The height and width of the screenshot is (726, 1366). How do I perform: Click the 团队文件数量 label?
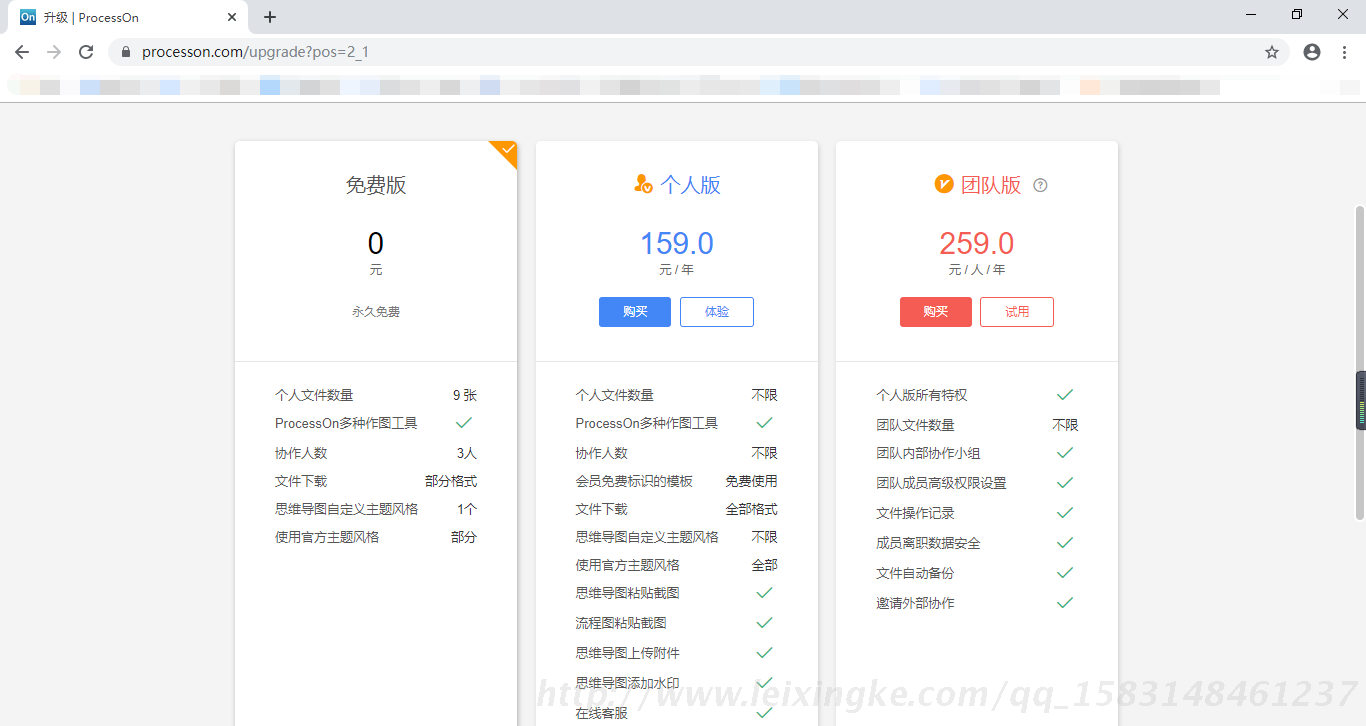(x=915, y=425)
